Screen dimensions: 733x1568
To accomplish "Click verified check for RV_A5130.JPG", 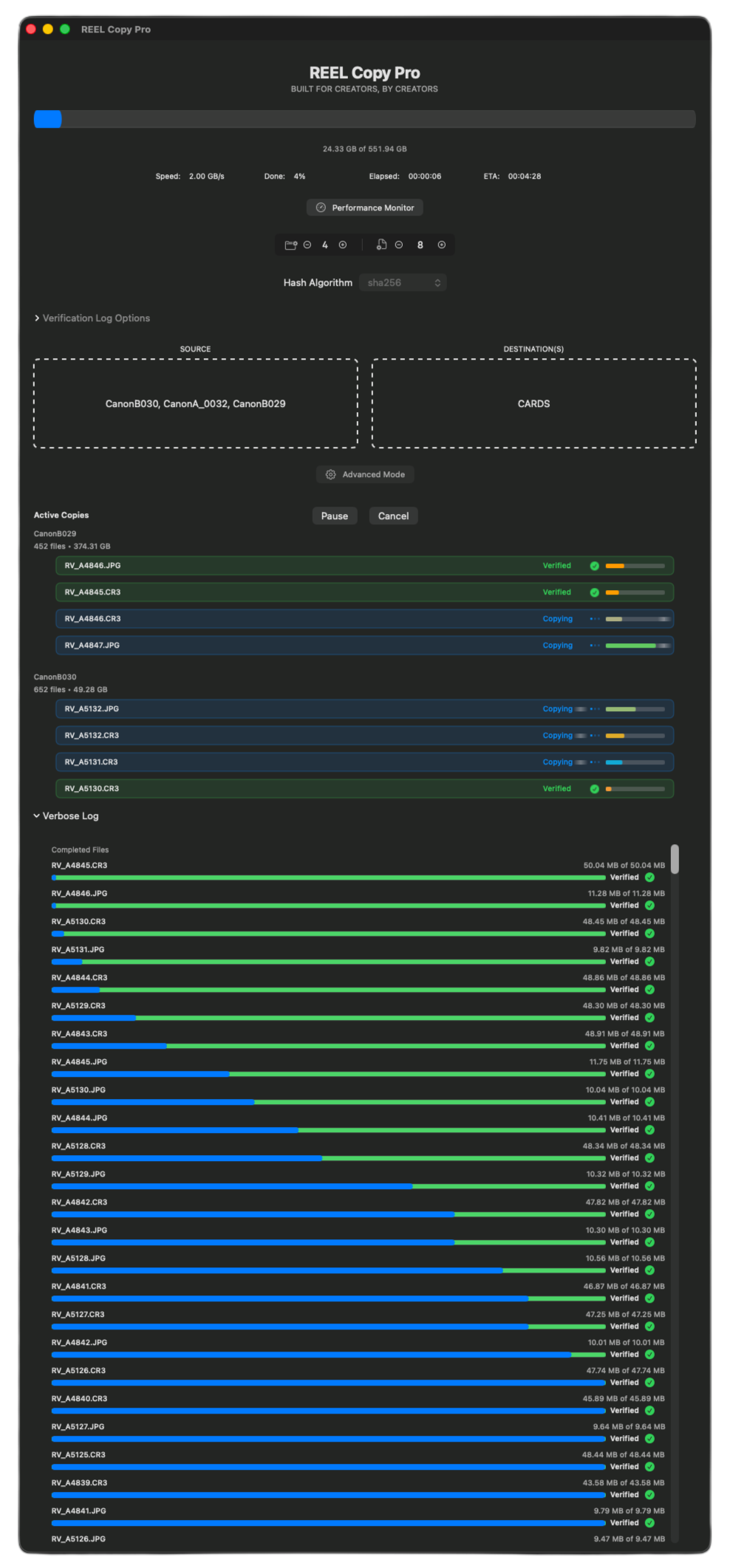I will point(650,1102).
